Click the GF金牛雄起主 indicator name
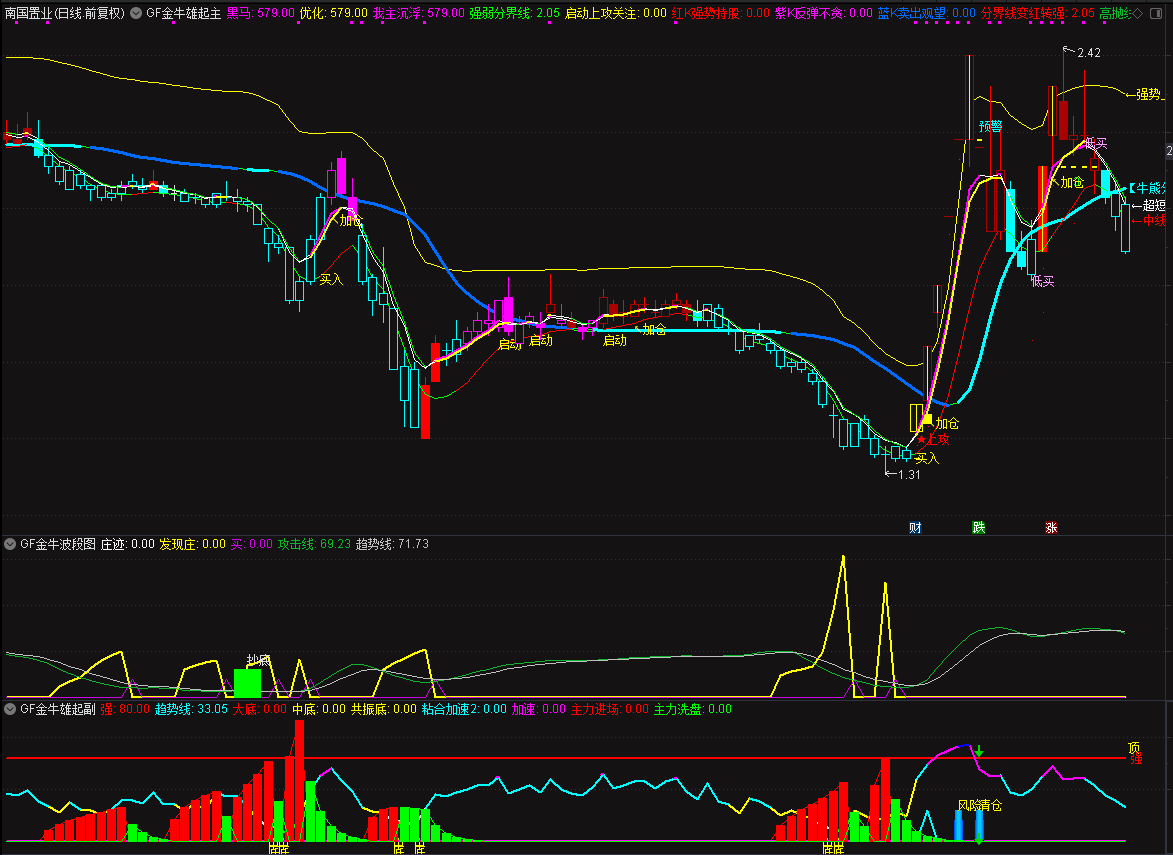Screen dimensions: 1173x855 coord(183,13)
